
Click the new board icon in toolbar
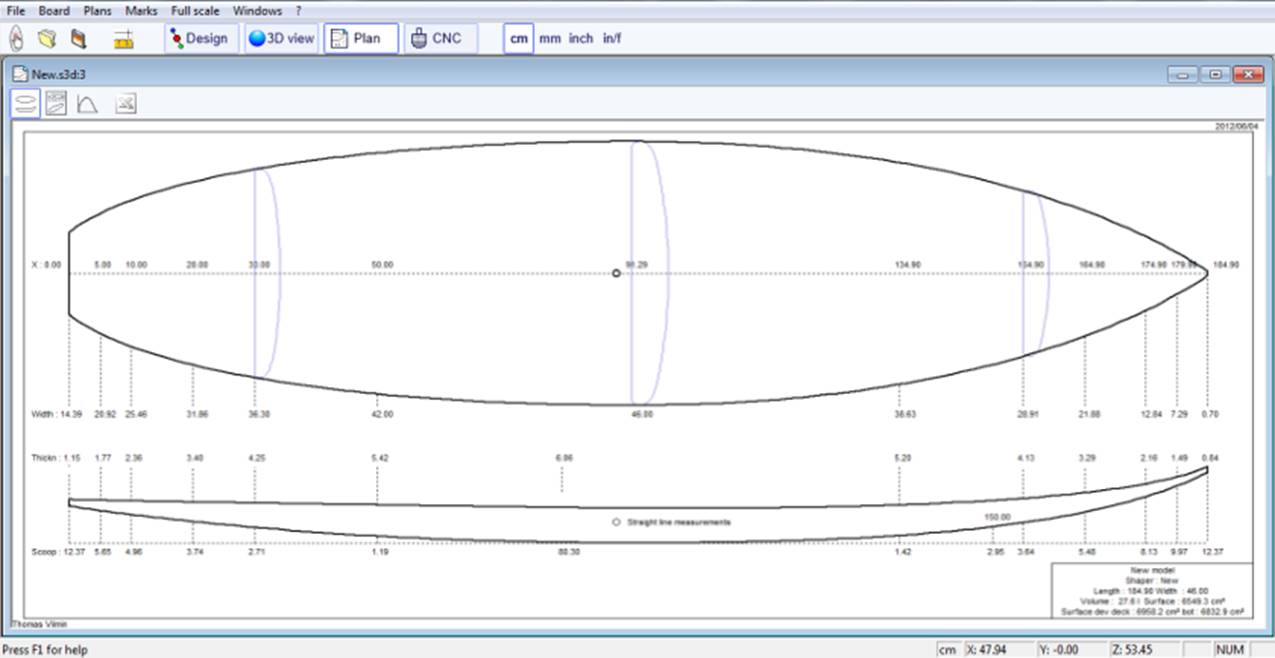tap(16, 39)
